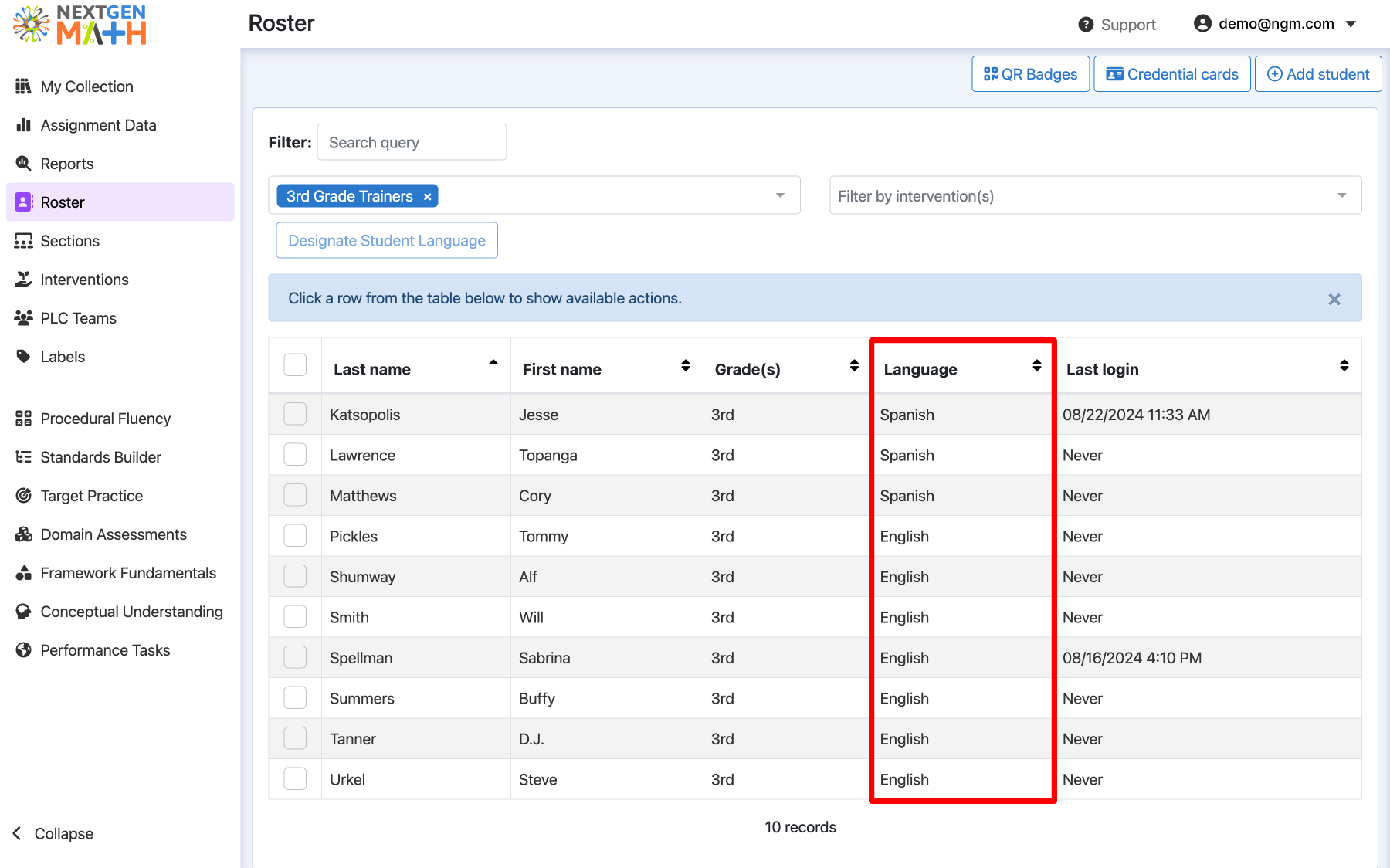Select the Matthews row checkbox

[295, 495]
